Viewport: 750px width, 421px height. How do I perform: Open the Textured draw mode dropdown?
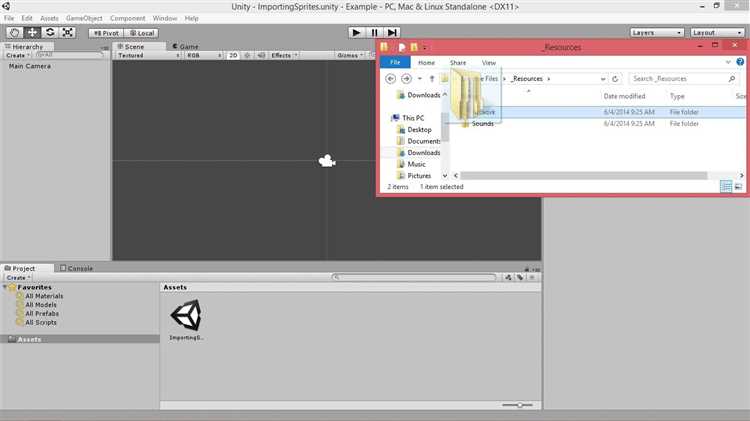[x=148, y=55]
